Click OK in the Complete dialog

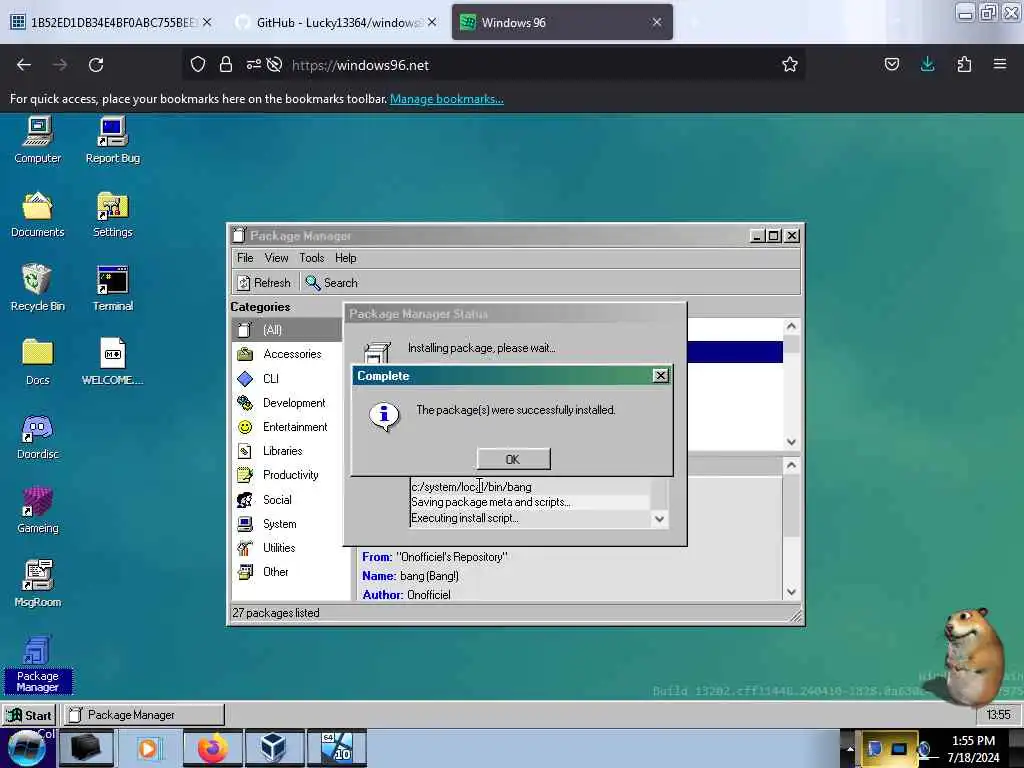[513, 459]
